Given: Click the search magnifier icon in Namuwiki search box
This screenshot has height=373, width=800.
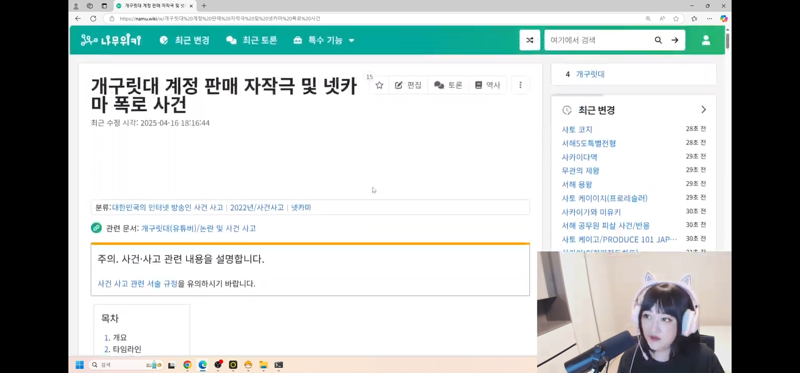Looking at the screenshot, I should [x=658, y=40].
